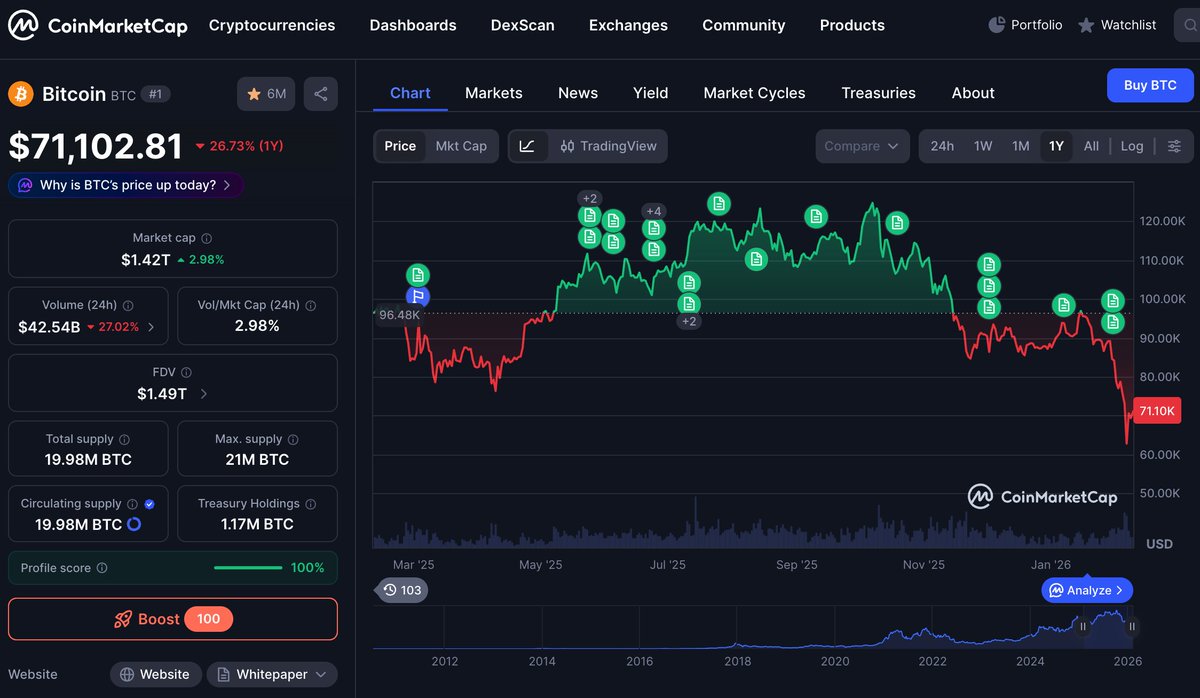This screenshot has height=698, width=1200.
Task: Click Why is BTC's price up today
Action: coord(126,185)
